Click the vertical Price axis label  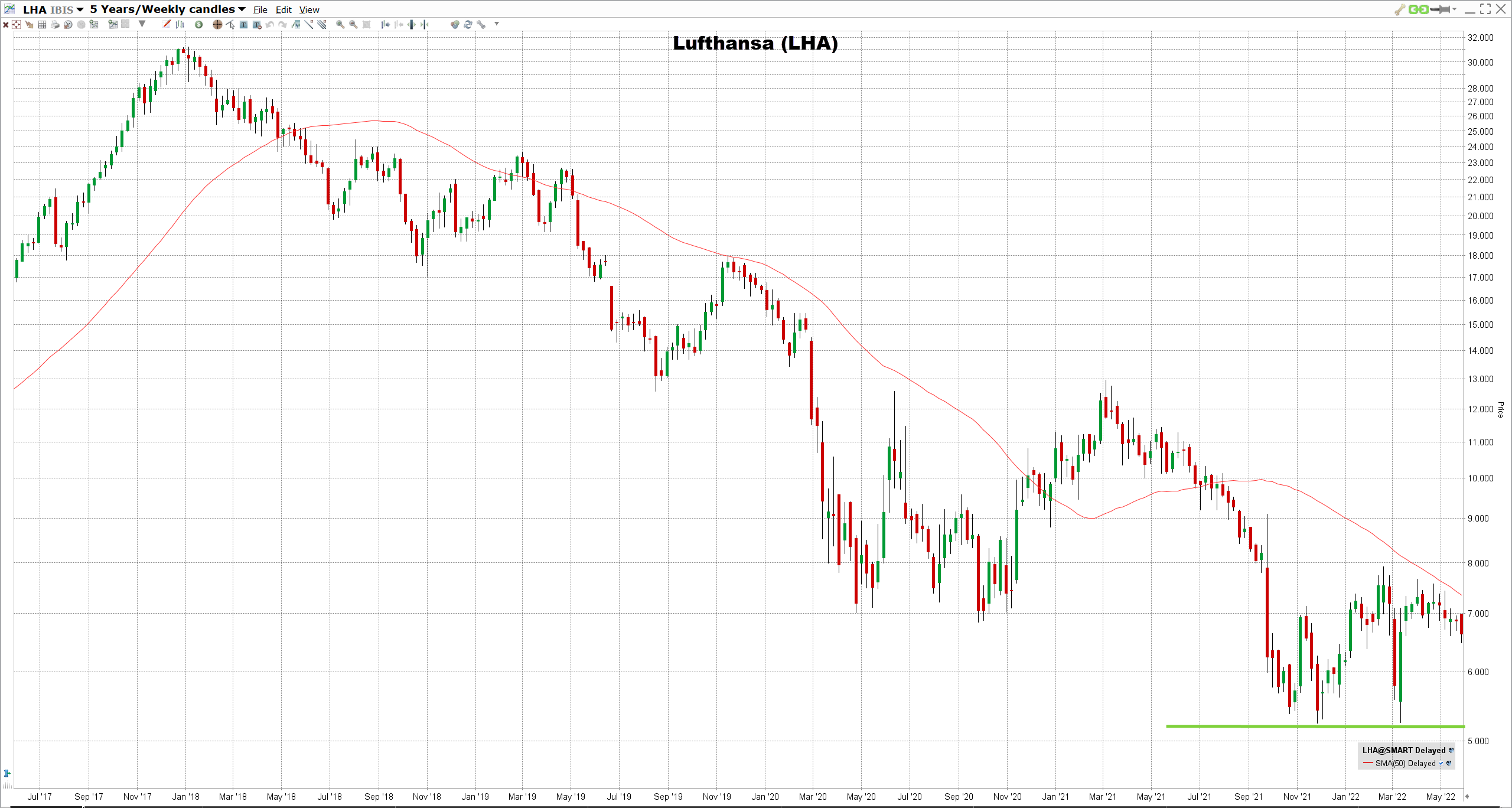click(1501, 409)
